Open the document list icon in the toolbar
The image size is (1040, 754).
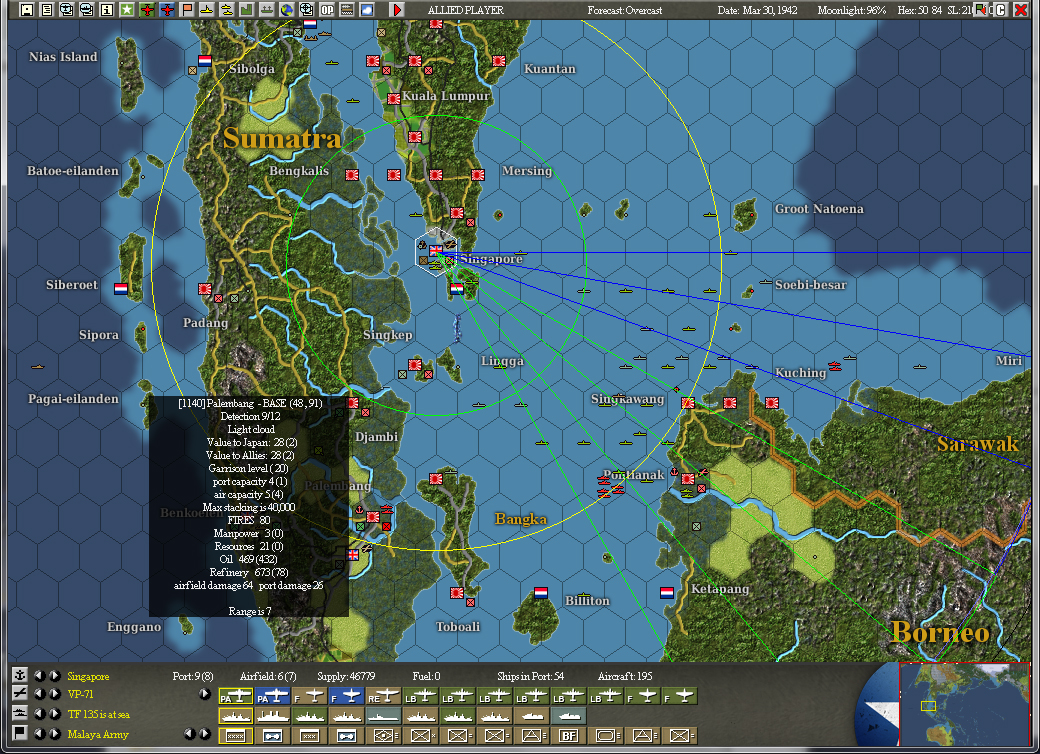coord(46,10)
